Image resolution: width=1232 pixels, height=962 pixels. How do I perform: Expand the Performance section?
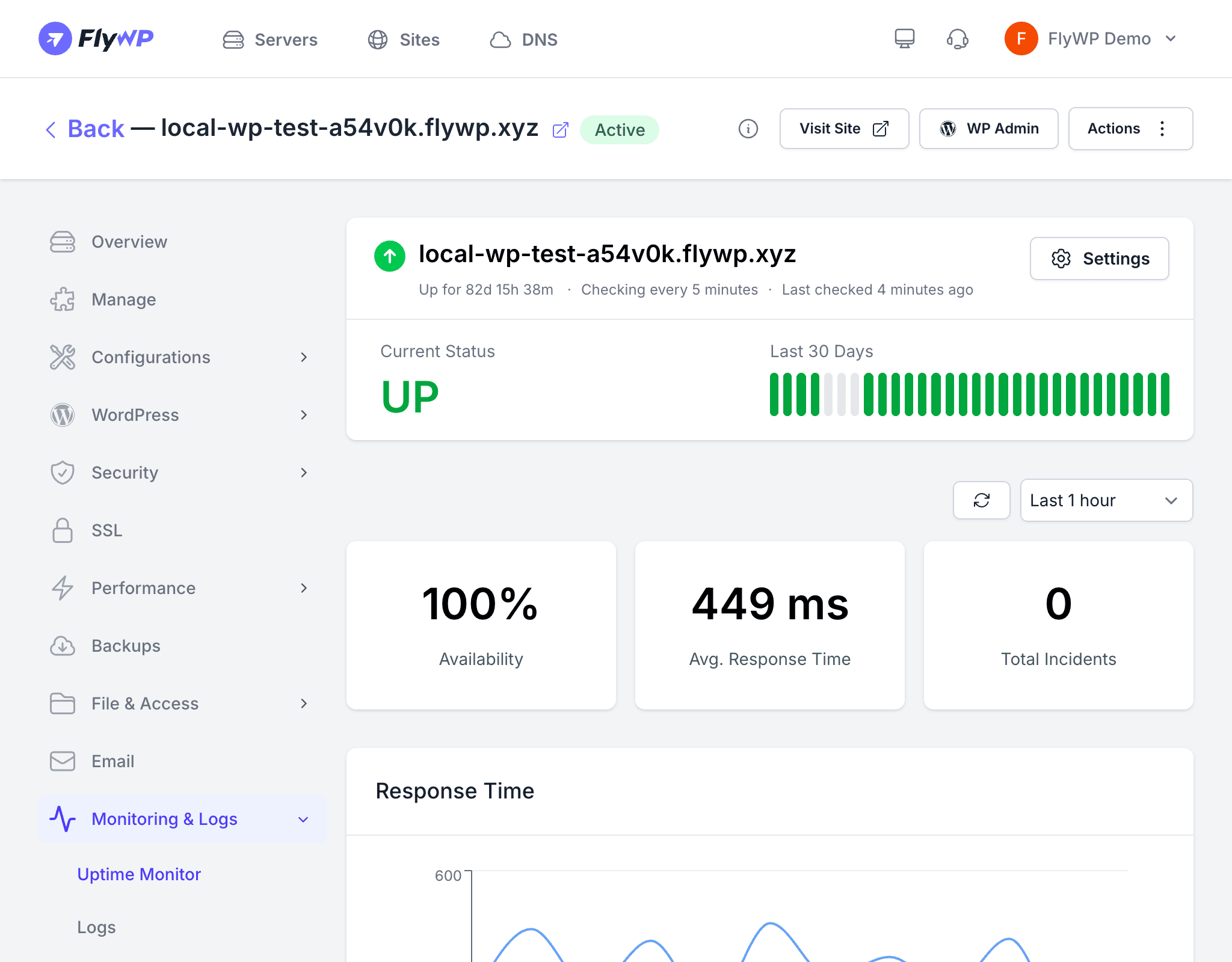click(x=183, y=588)
